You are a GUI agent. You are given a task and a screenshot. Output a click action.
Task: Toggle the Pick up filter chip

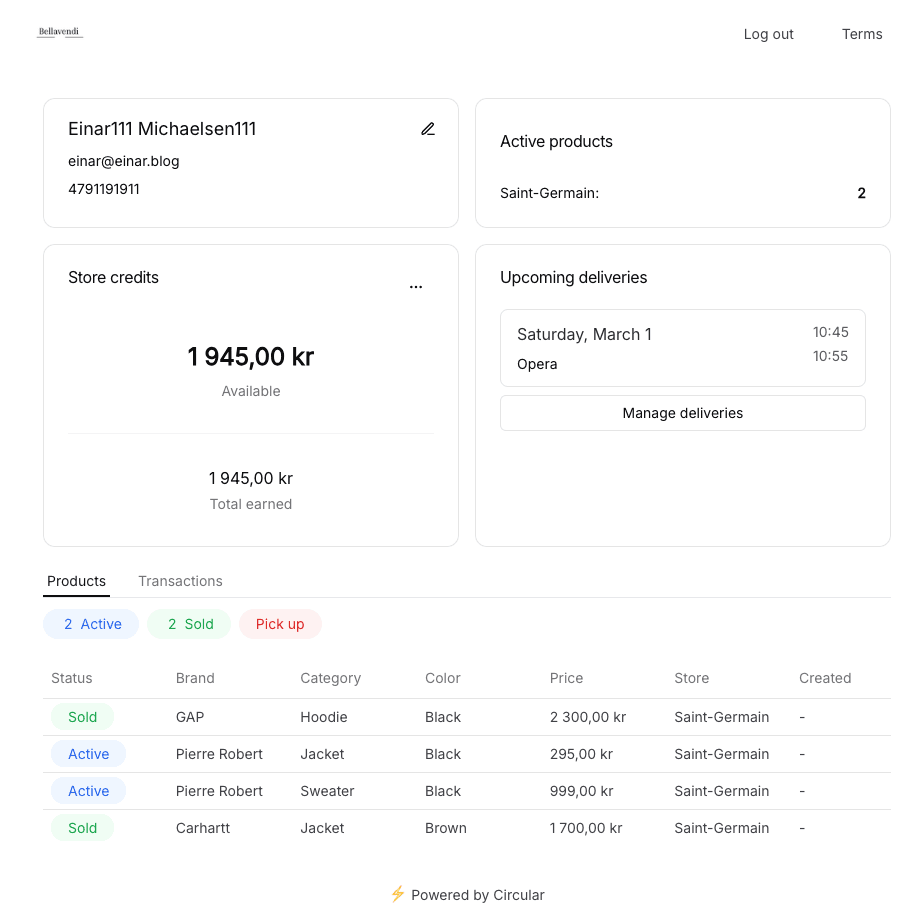point(280,623)
